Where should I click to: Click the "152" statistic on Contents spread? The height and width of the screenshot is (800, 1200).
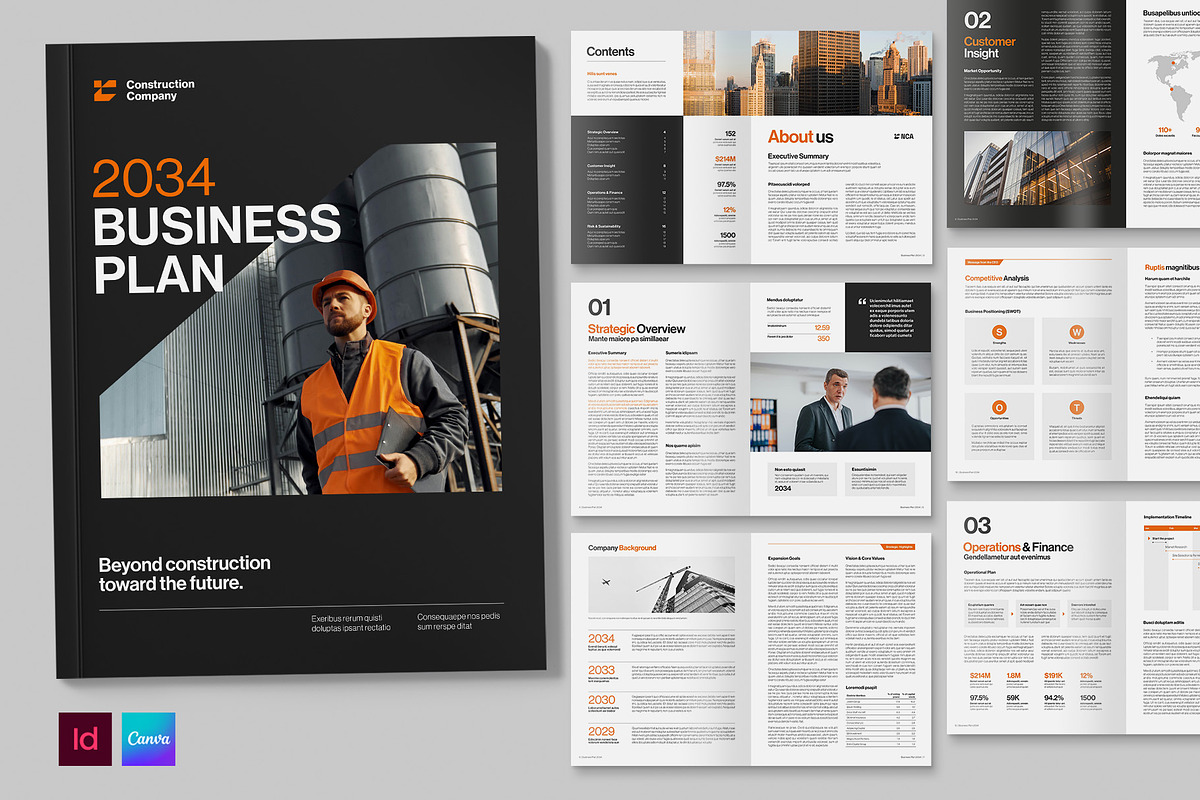(x=730, y=134)
